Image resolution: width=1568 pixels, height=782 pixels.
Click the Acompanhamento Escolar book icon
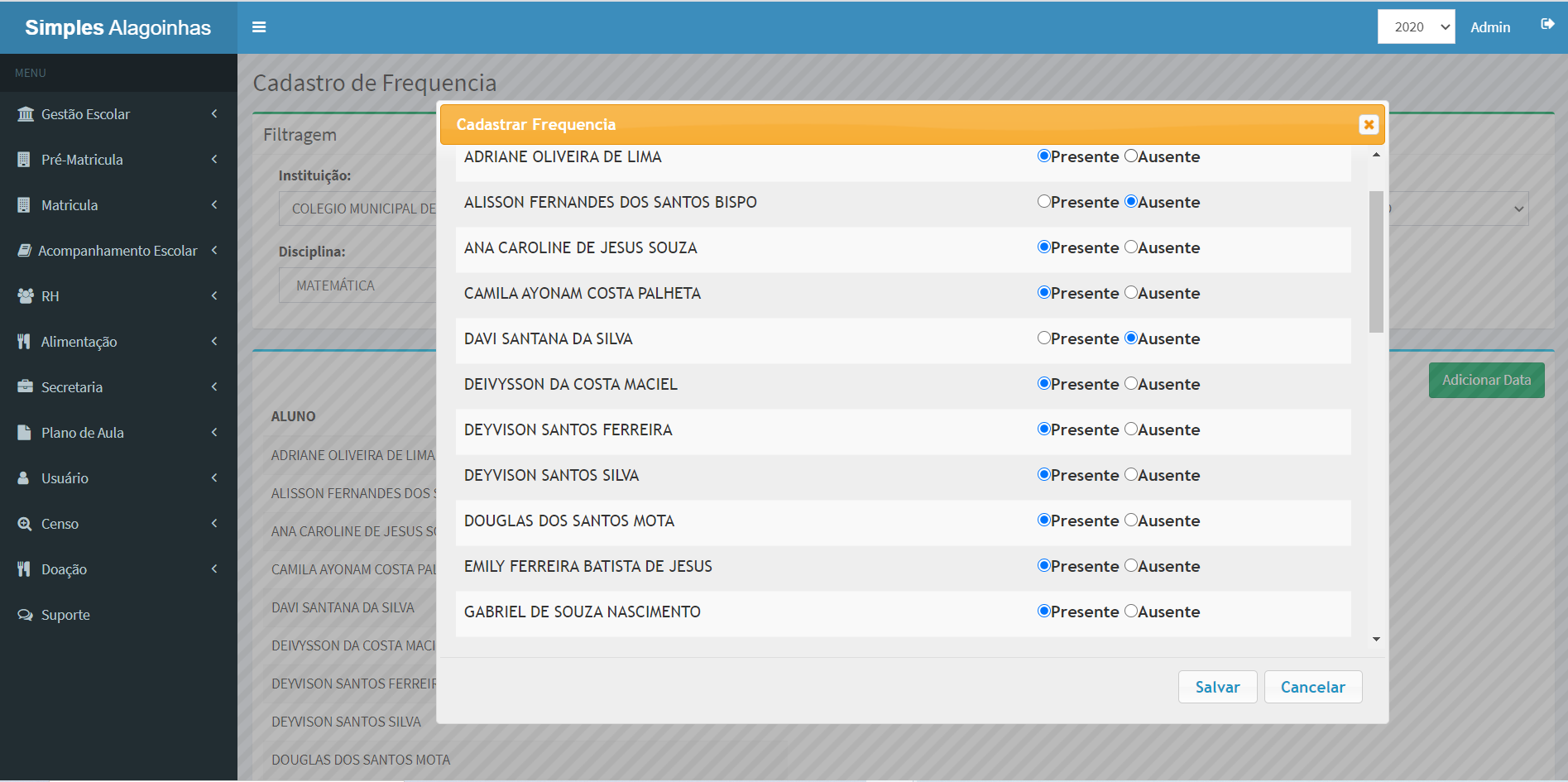pyautogui.click(x=25, y=251)
